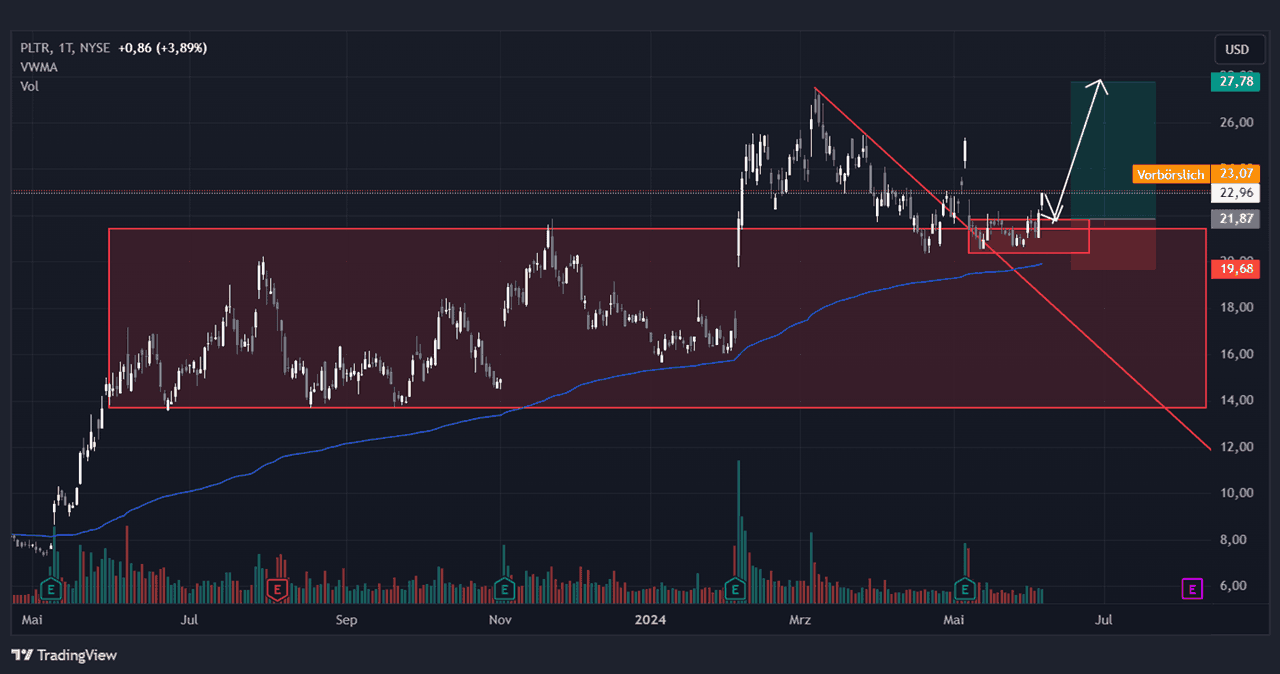Click the purple upcoming earnings E marker
1280x674 pixels.
click(x=1192, y=589)
